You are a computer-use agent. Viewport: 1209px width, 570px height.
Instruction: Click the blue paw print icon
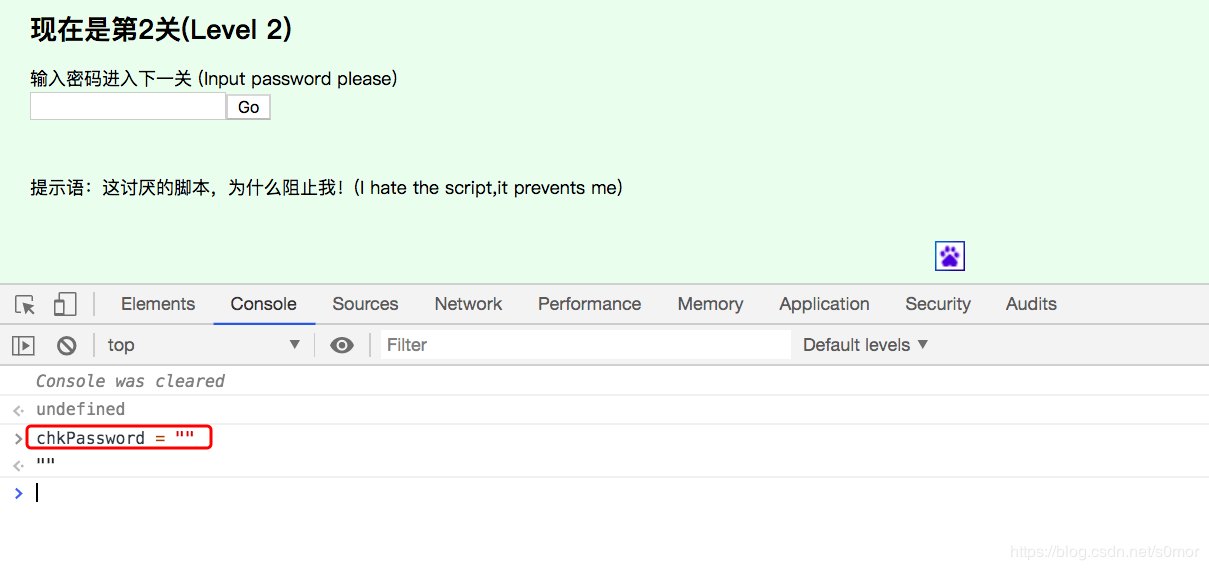pyautogui.click(x=950, y=256)
